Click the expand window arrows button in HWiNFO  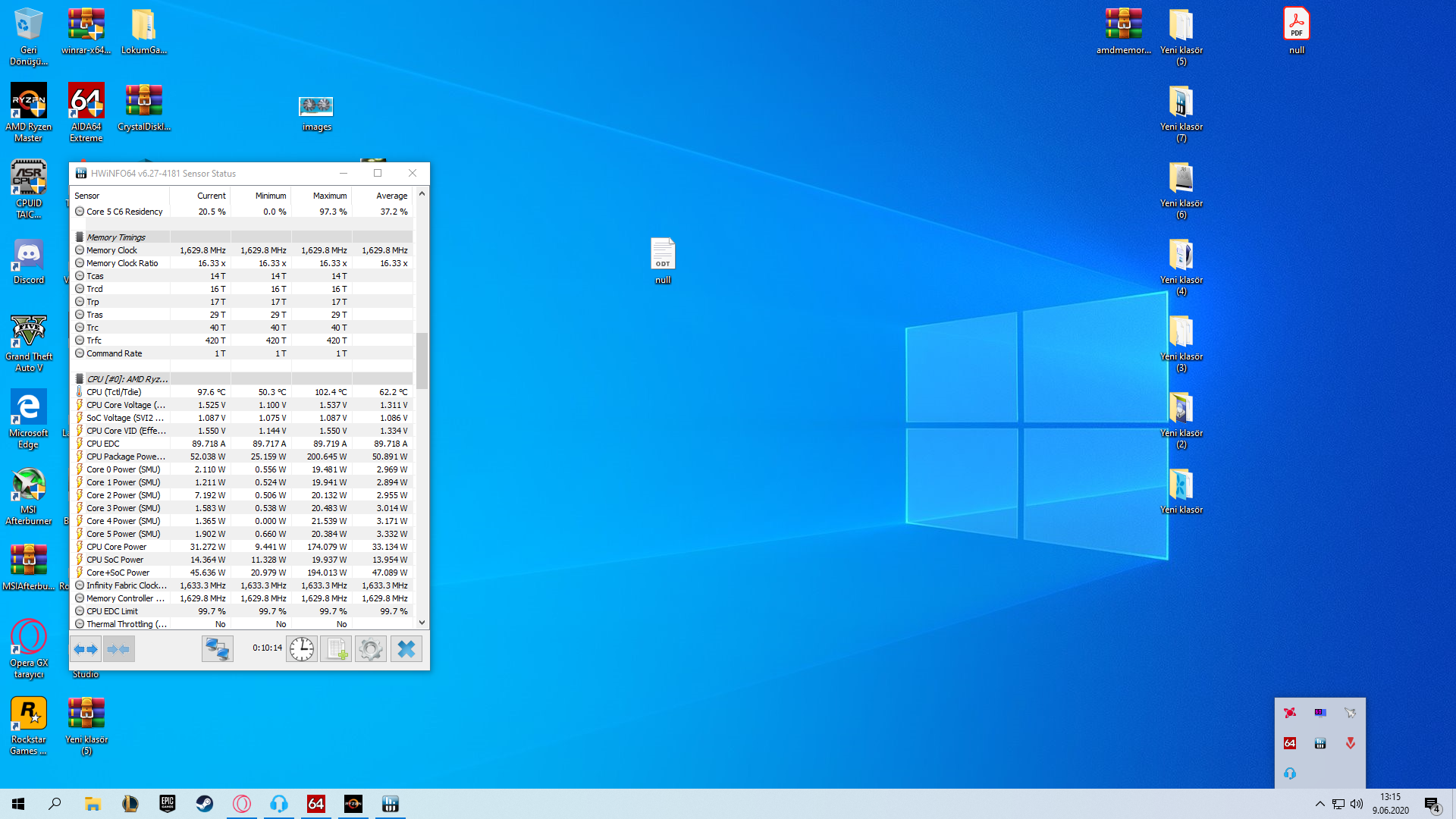point(86,649)
